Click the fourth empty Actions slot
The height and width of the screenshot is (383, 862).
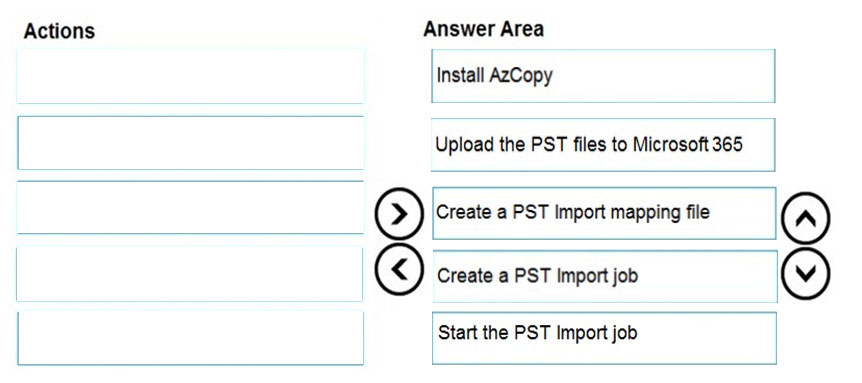coord(190,274)
